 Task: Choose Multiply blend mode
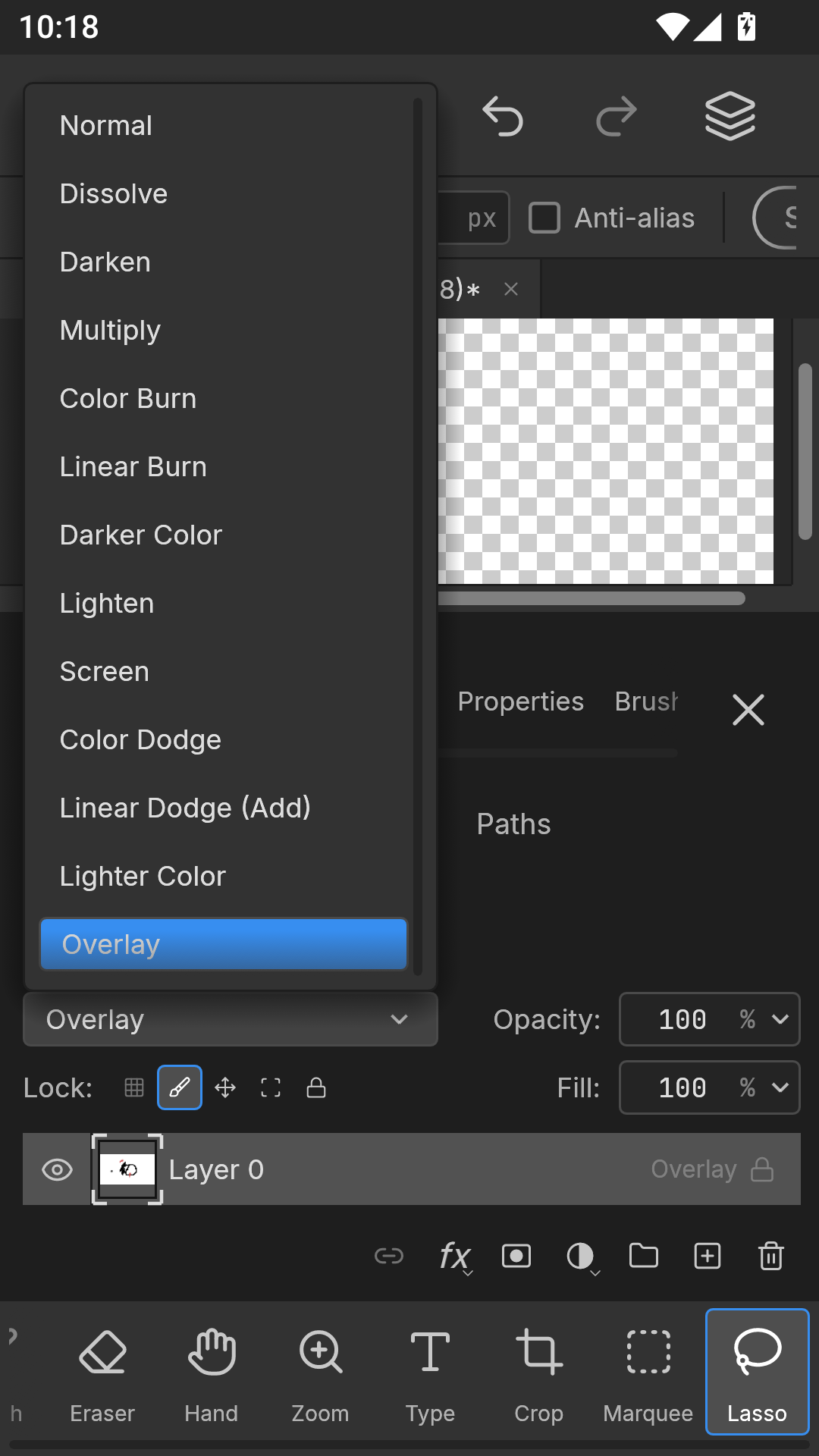pyautogui.click(x=224, y=330)
